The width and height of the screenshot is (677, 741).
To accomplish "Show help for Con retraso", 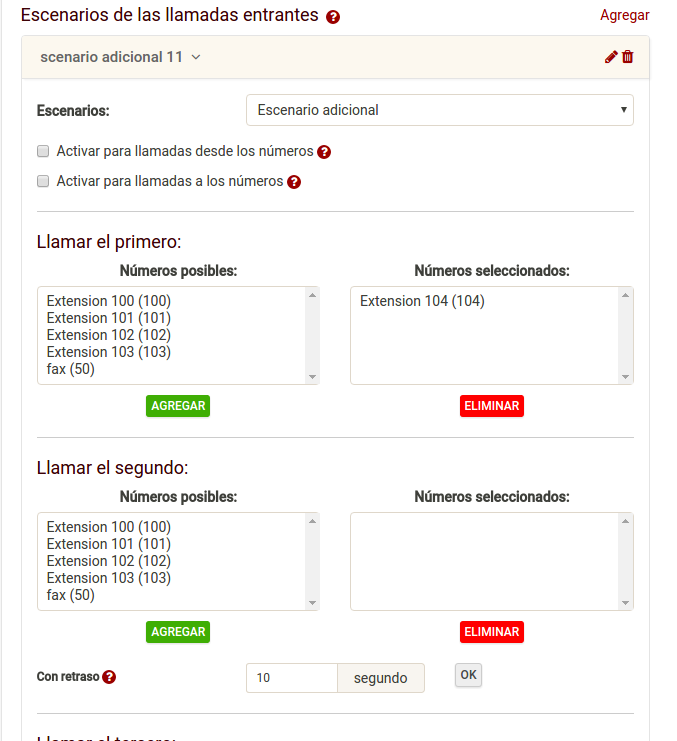I will 109,677.
